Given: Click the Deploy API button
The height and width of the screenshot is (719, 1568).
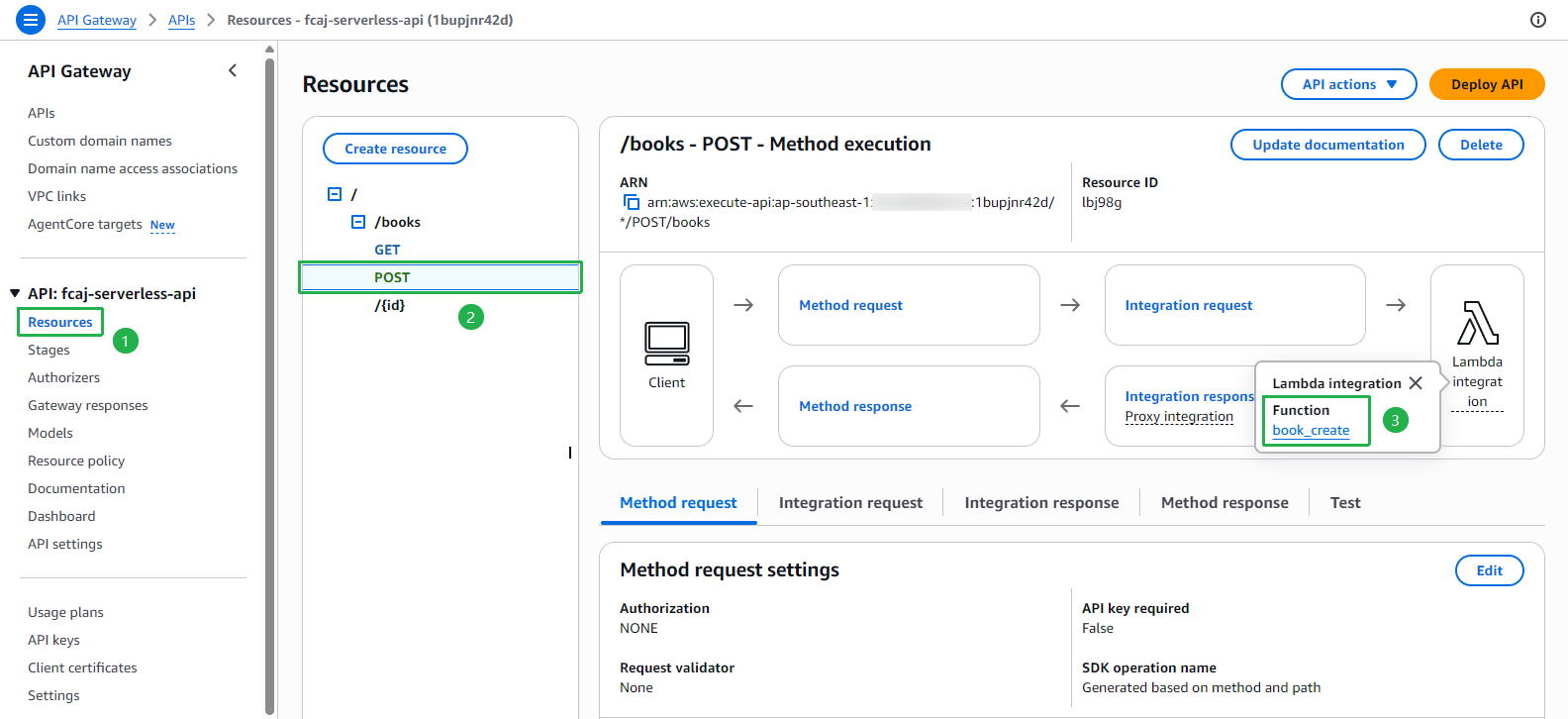Looking at the screenshot, I should click(1487, 84).
